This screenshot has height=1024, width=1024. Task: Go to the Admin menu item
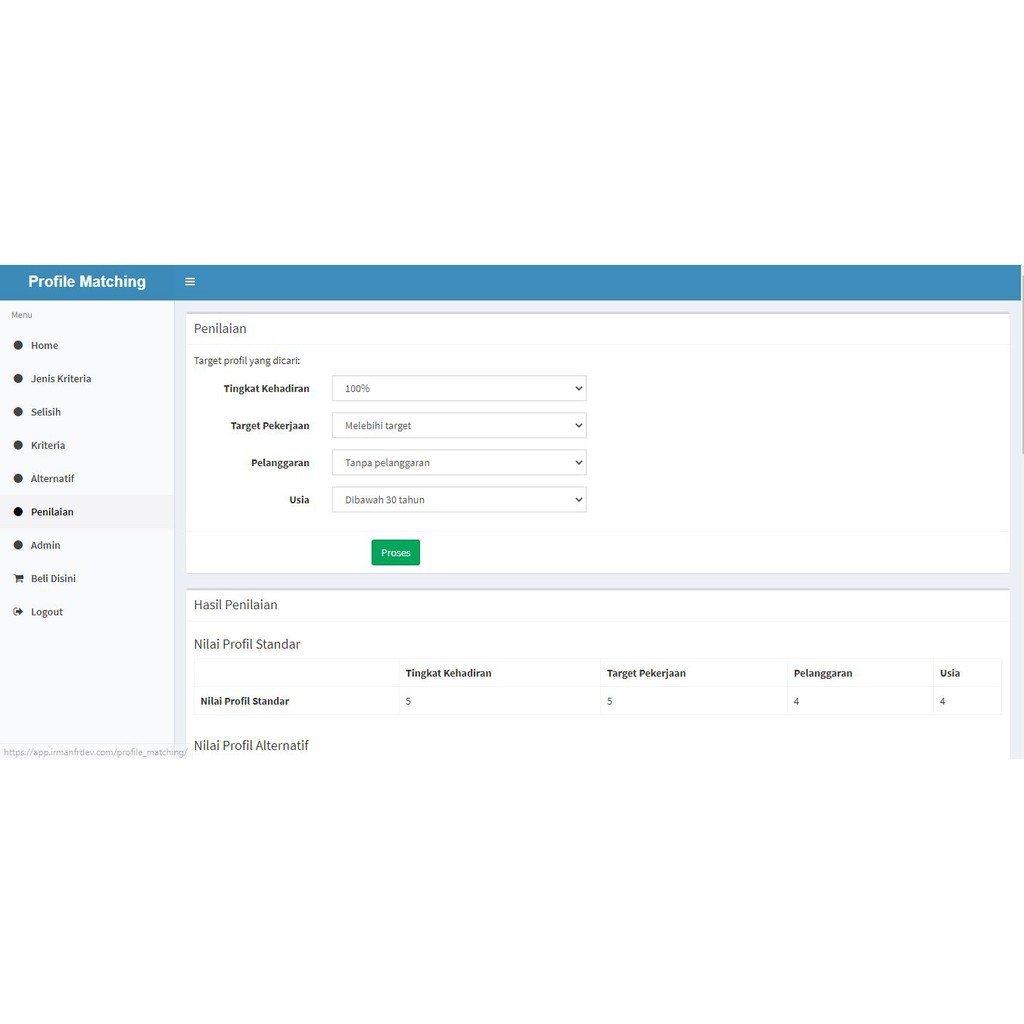pyautogui.click(x=45, y=545)
